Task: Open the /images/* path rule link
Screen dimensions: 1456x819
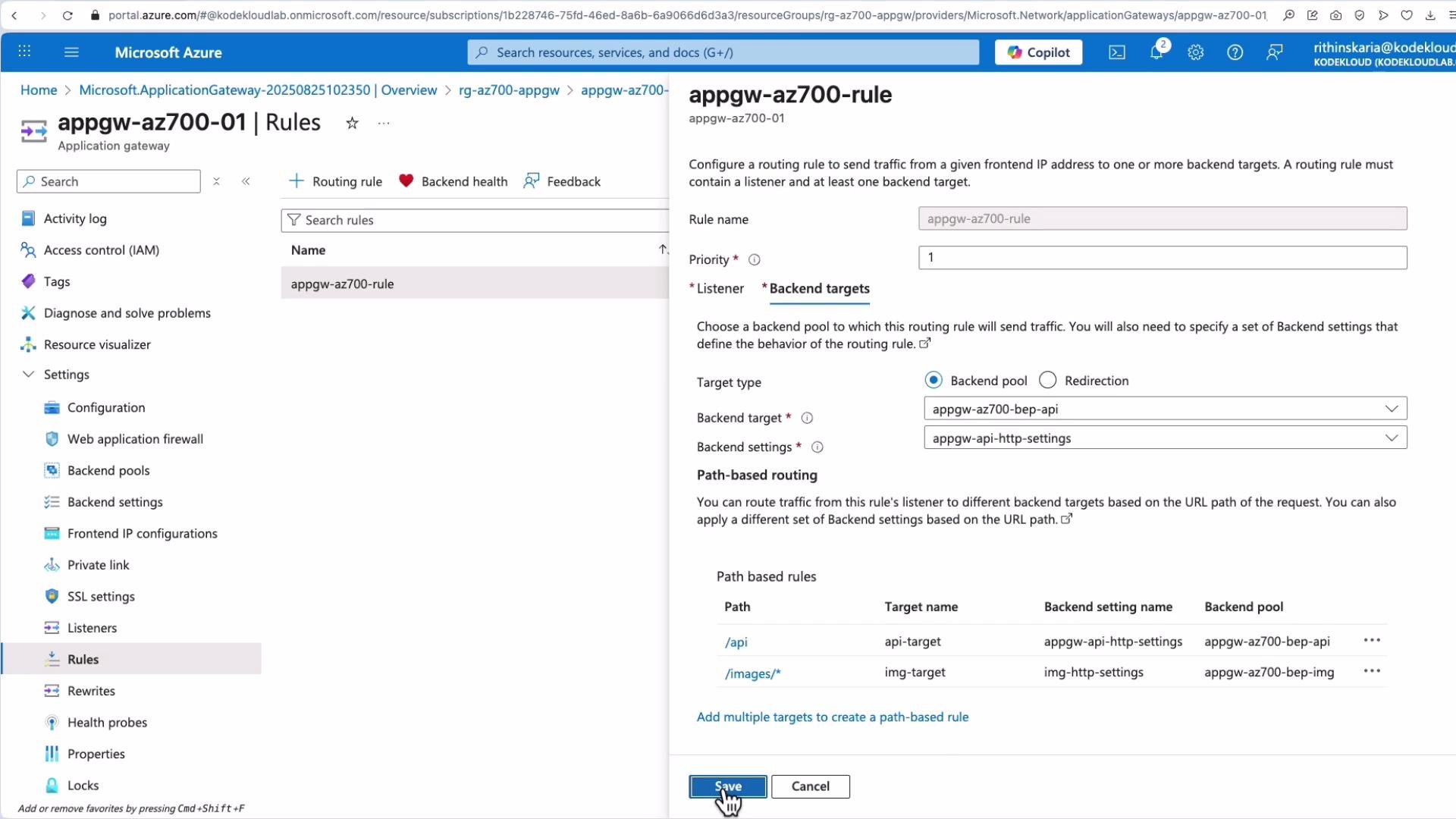Action: 753,673
